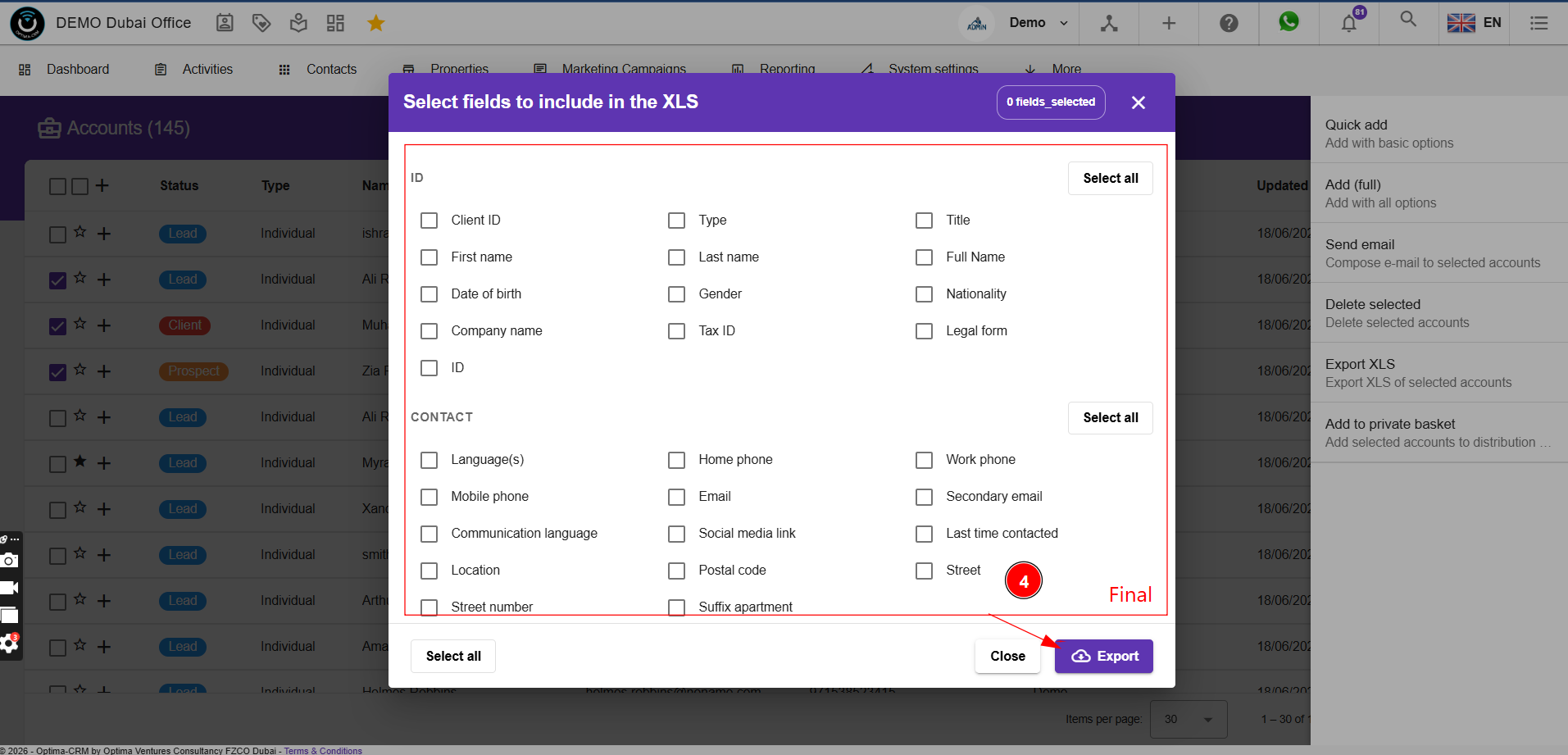Click the star icon in the Client row
1568x755 pixels.
tap(80, 324)
